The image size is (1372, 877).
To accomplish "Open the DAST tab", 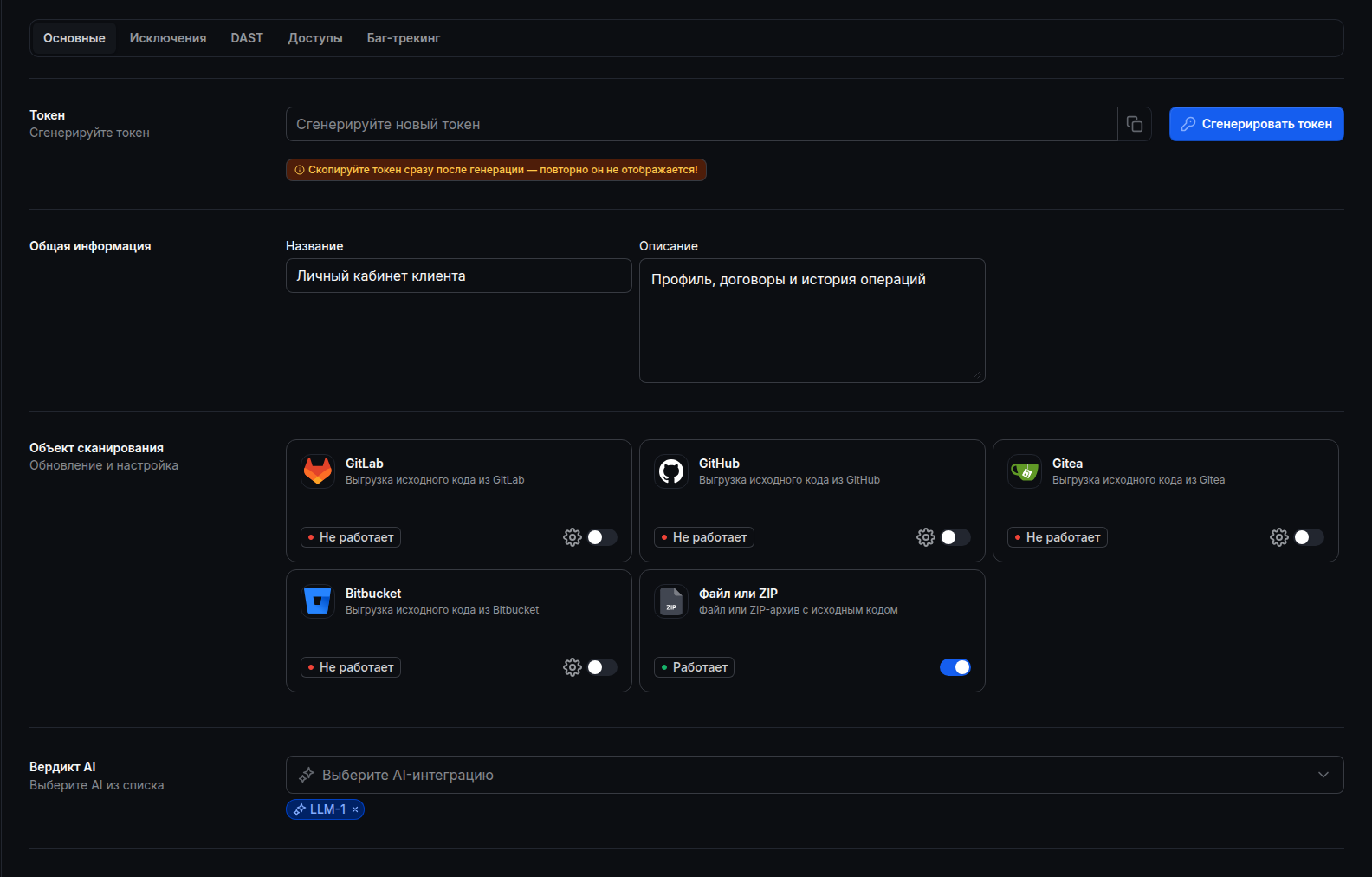I will [x=247, y=38].
